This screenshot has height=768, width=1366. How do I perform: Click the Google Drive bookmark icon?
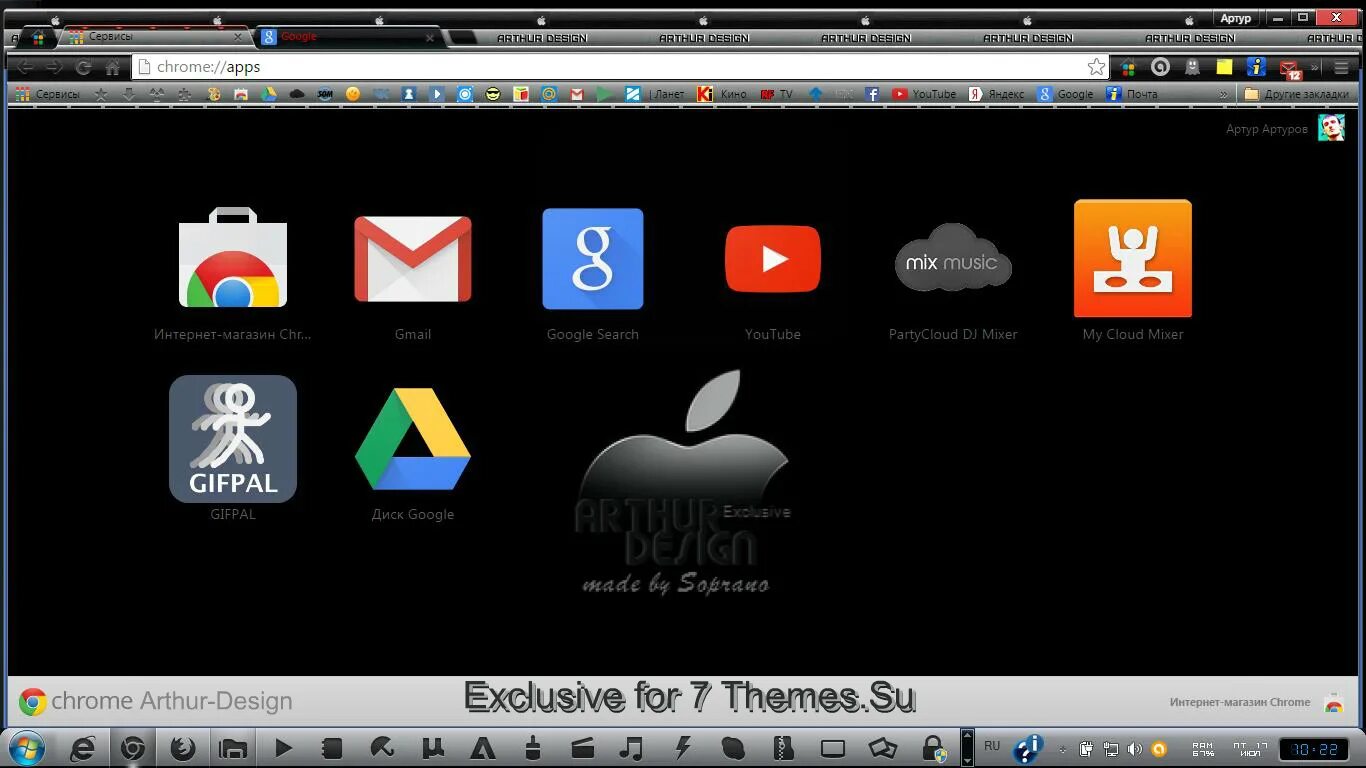269,94
